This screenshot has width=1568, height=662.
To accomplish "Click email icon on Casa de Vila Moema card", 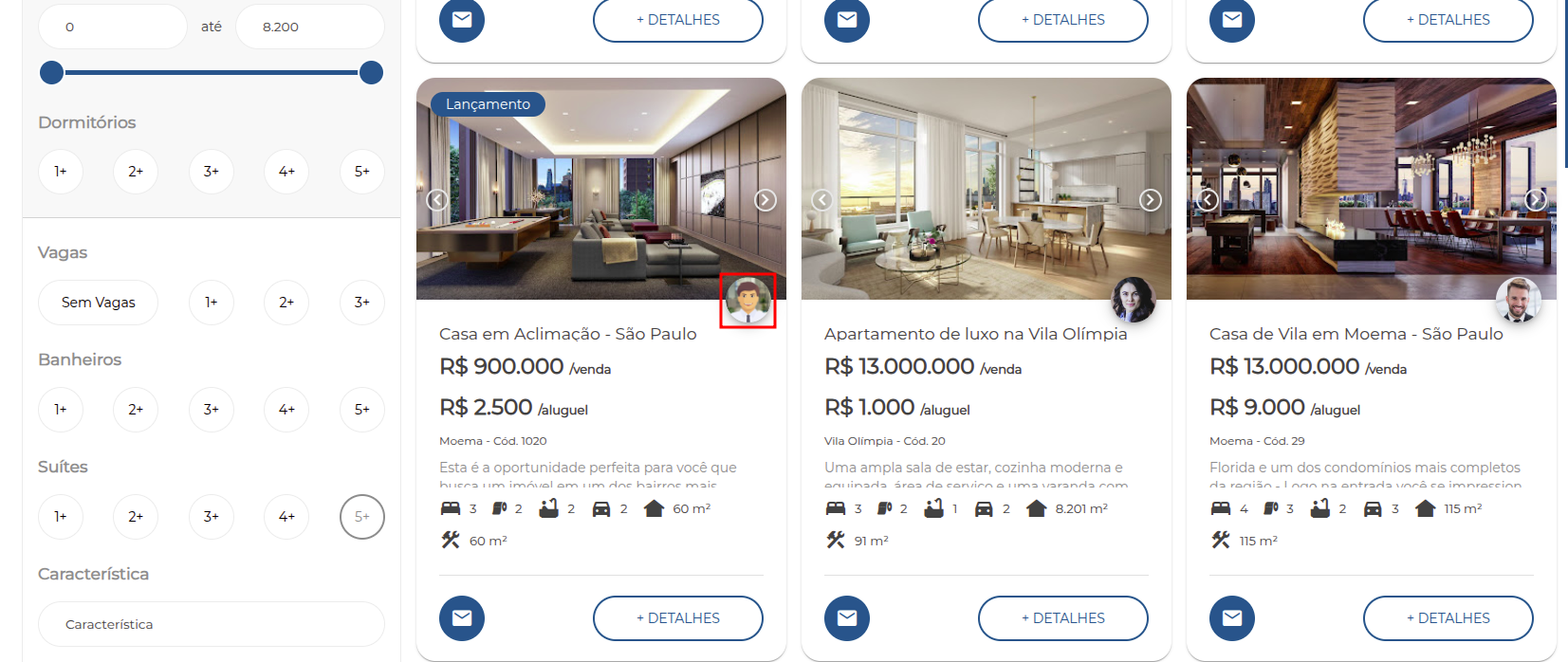I will (1232, 618).
